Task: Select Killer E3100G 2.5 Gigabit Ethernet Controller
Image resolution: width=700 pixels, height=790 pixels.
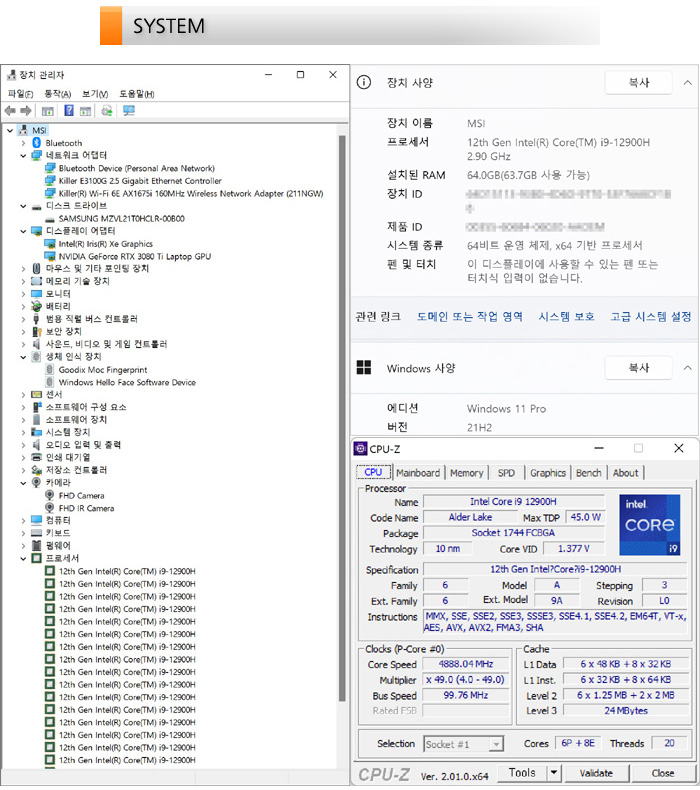Action: click(140, 181)
